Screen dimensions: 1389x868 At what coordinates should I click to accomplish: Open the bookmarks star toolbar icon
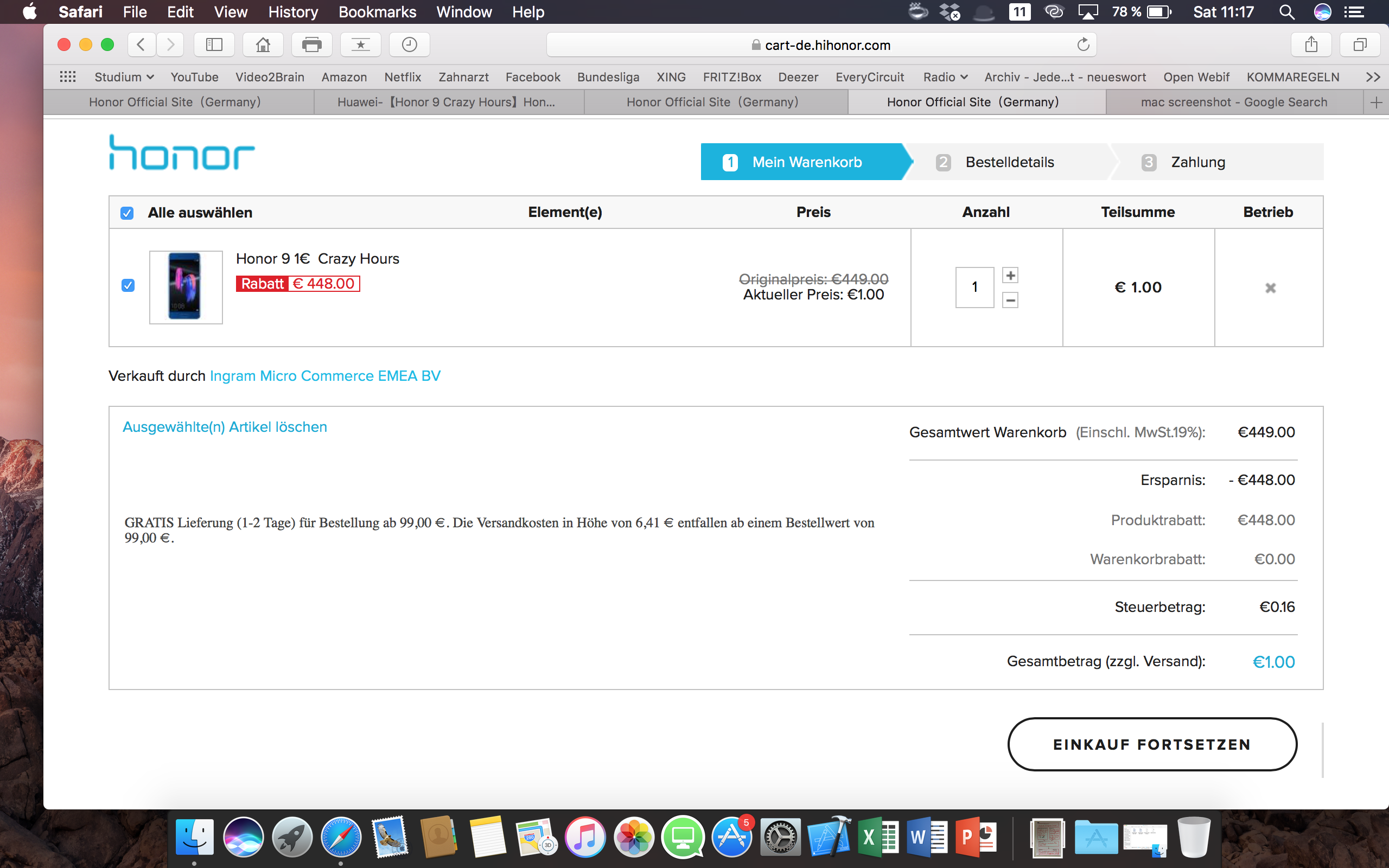[x=360, y=45]
